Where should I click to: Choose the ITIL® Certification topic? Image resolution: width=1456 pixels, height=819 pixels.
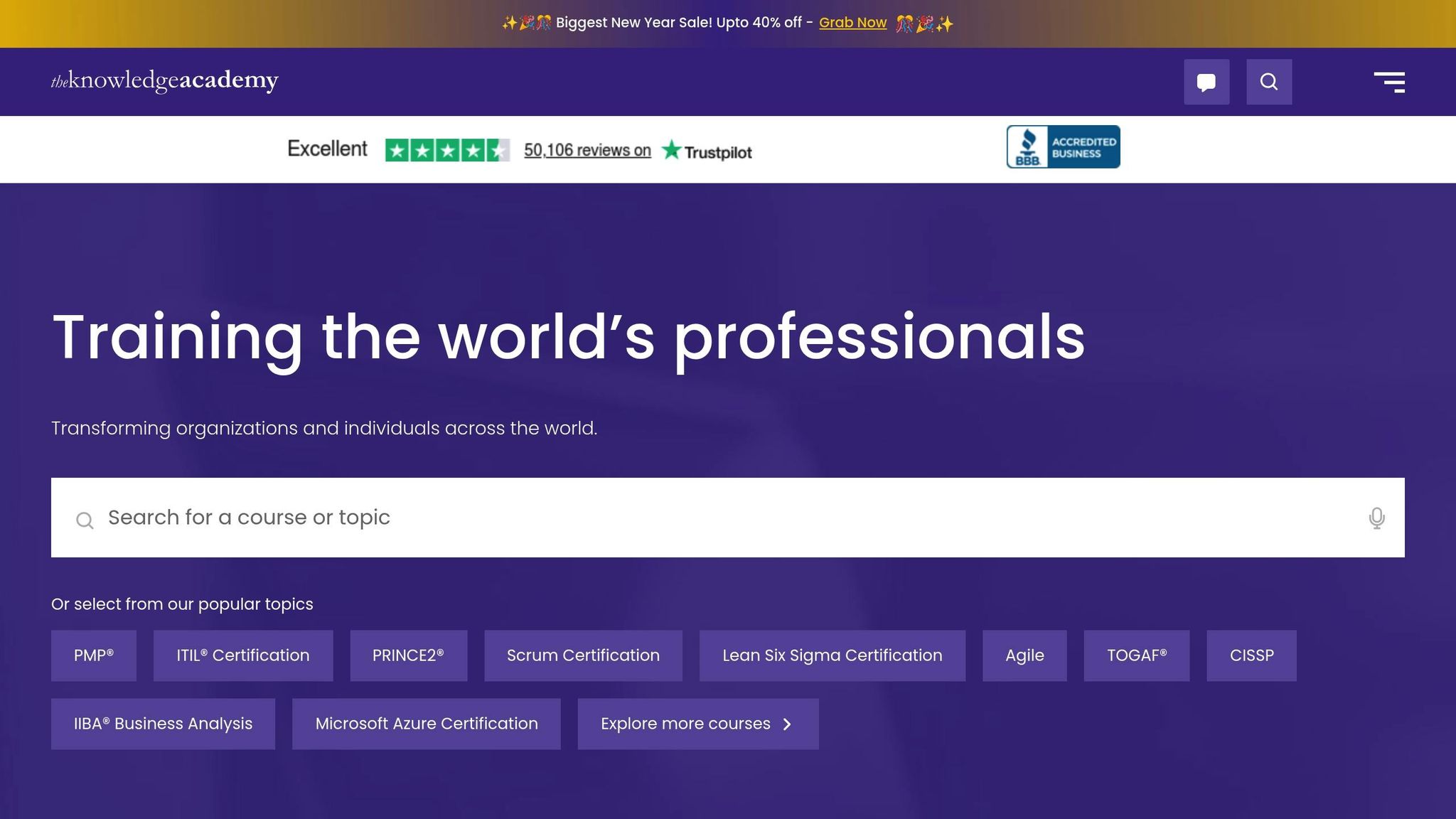242,655
